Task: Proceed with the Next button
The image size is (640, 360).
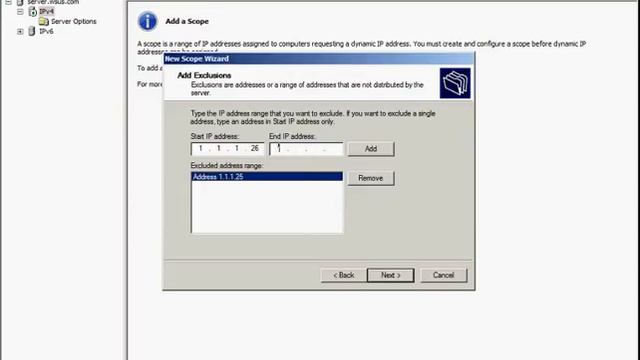Action: 391,275
